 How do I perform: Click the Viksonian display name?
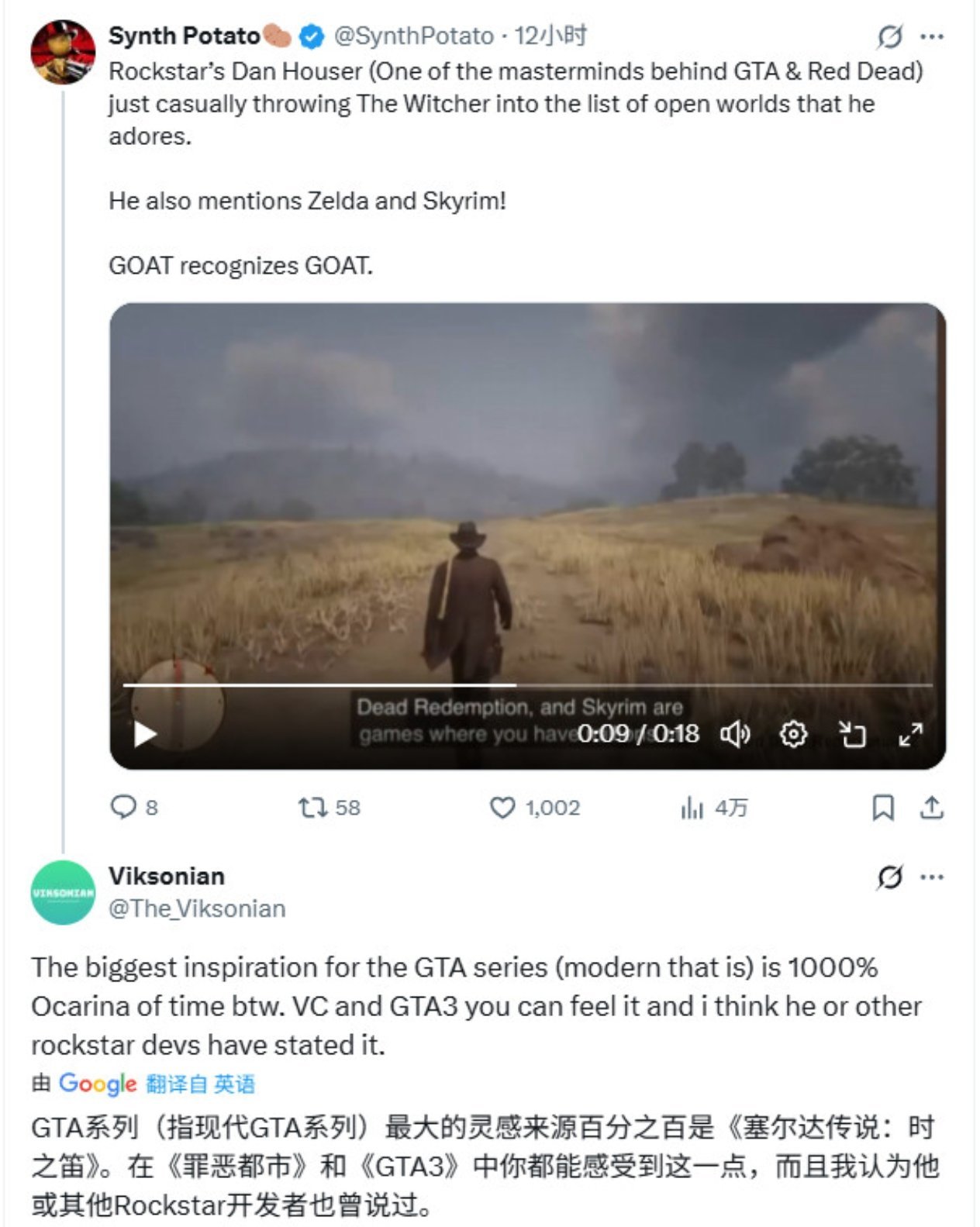167,876
